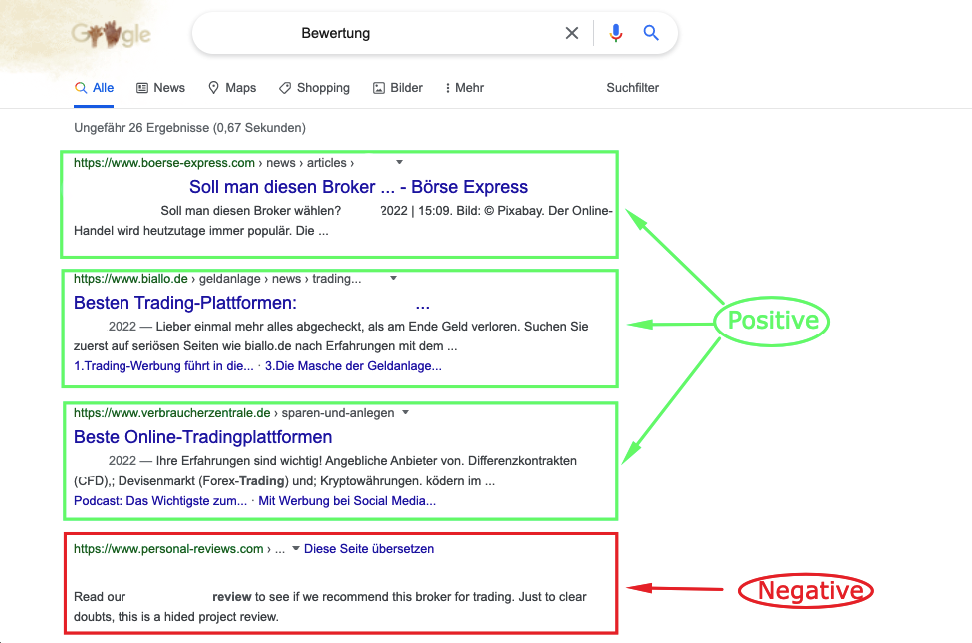Click the verbraucherzentrale.de URL

(x=172, y=412)
